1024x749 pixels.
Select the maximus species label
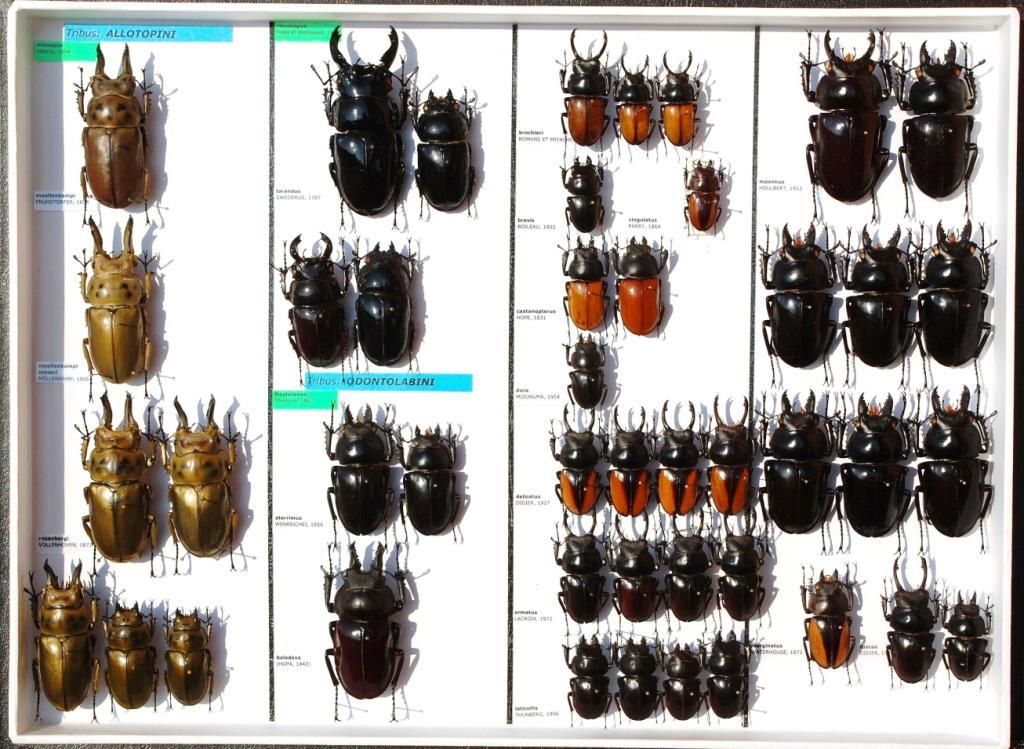[x=780, y=185]
